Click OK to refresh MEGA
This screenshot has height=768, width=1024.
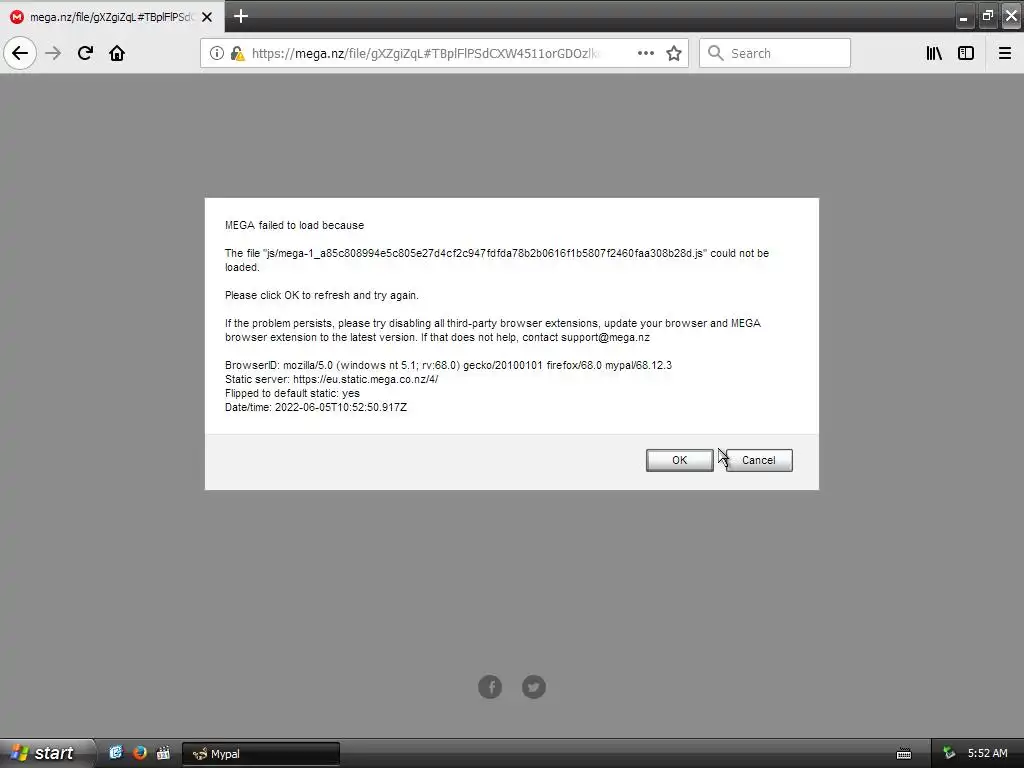click(679, 460)
